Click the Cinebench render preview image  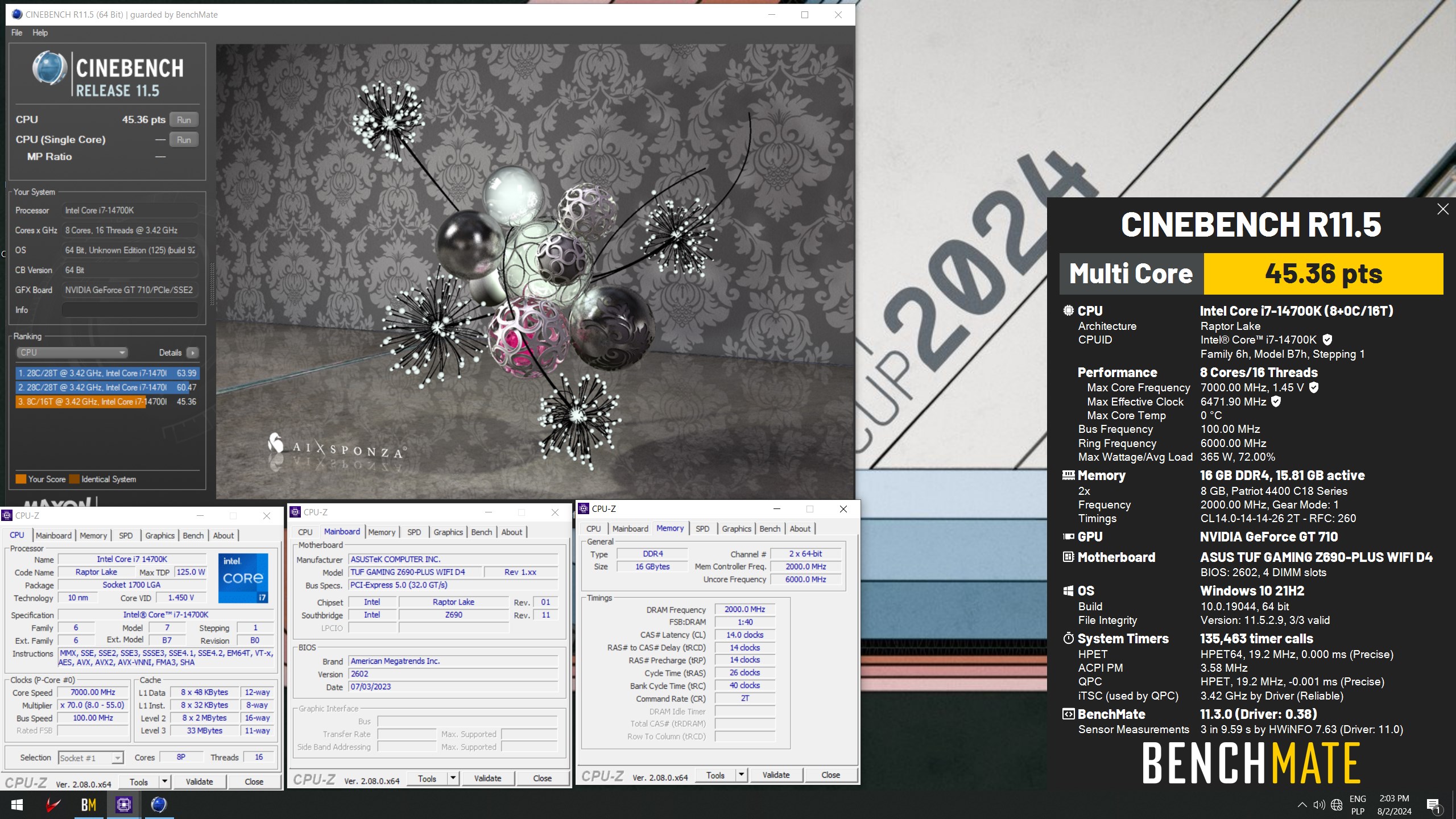tap(535, 272)
